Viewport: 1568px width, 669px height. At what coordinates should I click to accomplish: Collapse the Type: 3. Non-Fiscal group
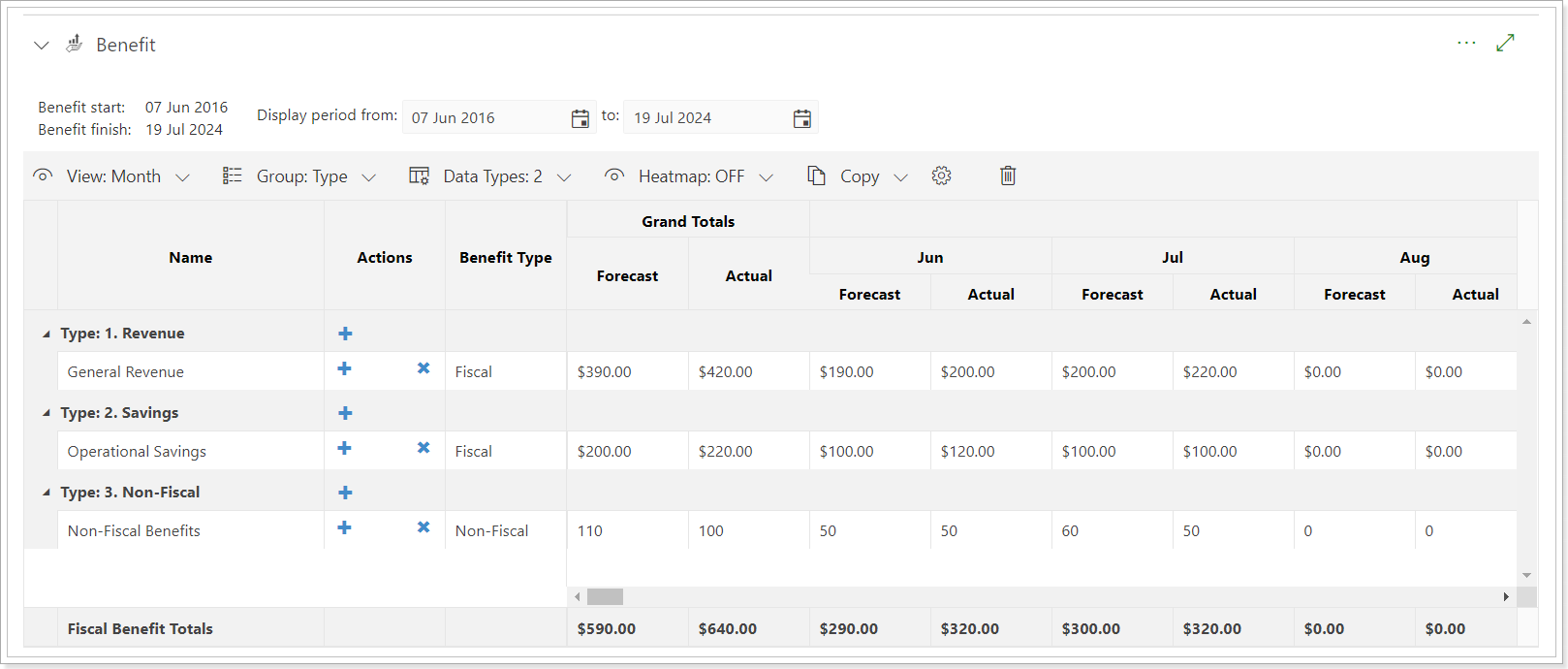(x=46, y=493)
